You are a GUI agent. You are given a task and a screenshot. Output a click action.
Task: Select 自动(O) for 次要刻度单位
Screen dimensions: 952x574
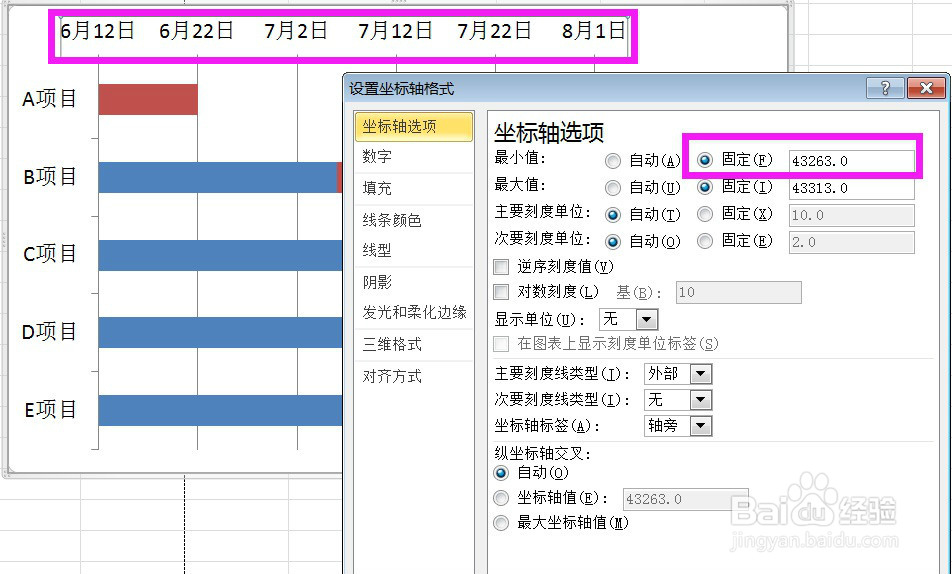[613, 242]
